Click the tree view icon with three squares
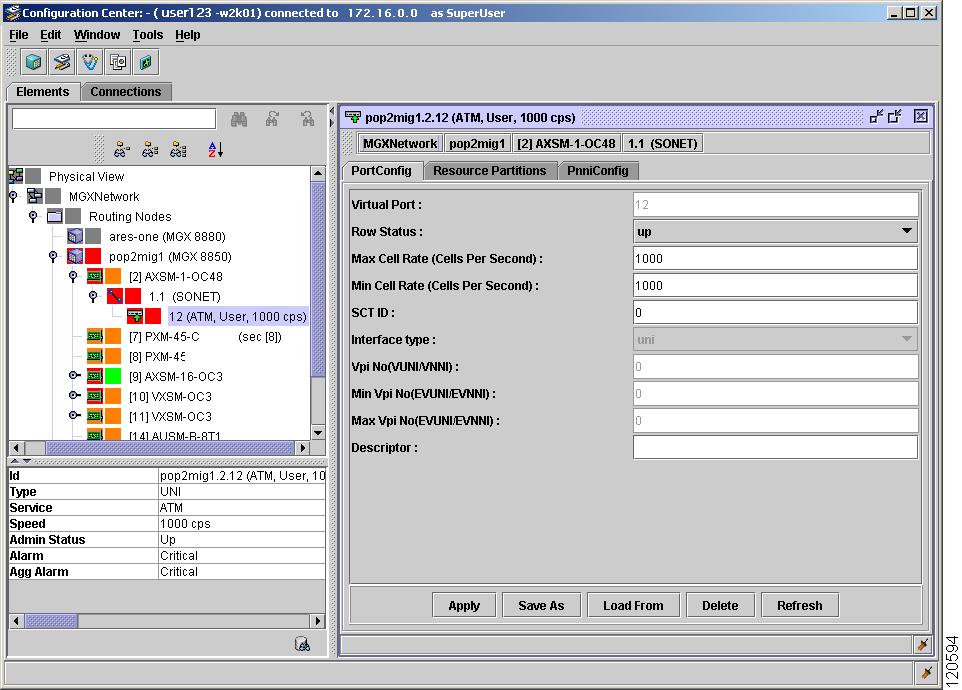The height and width of the screenshot is (690, 962). tap(178, 149)
